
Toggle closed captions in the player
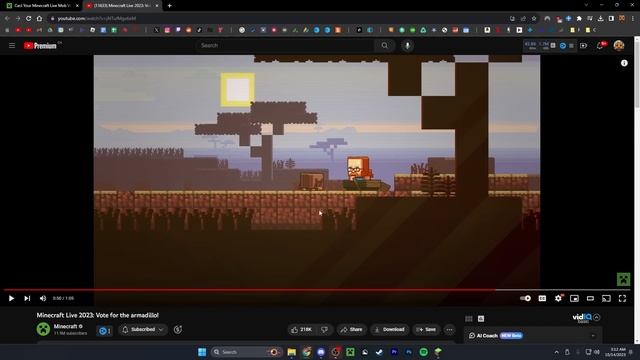coord(542,298)
